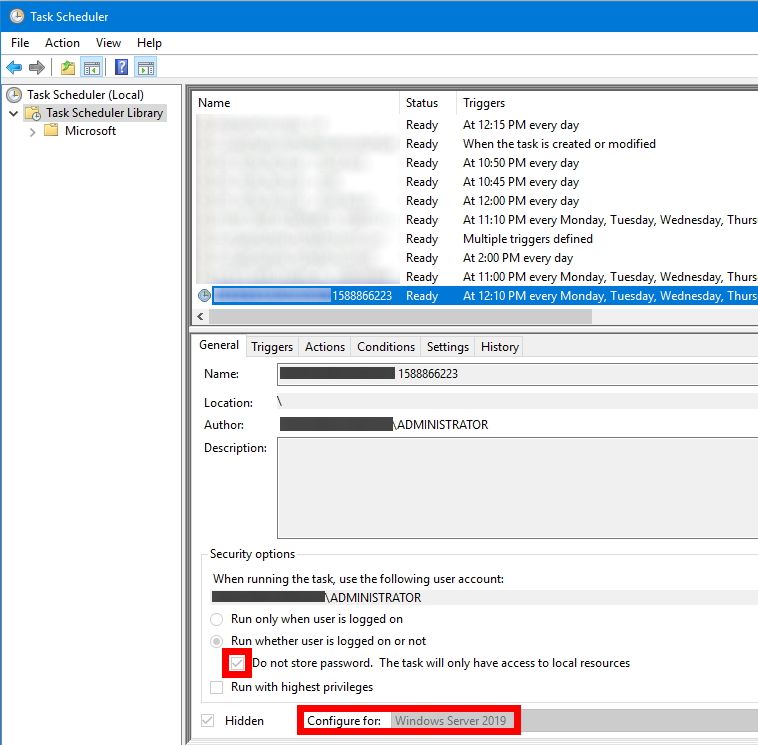Toggle Show/Hide Console Tree toolbar icon
Screen dimensions: 758x745
point(91,67)
